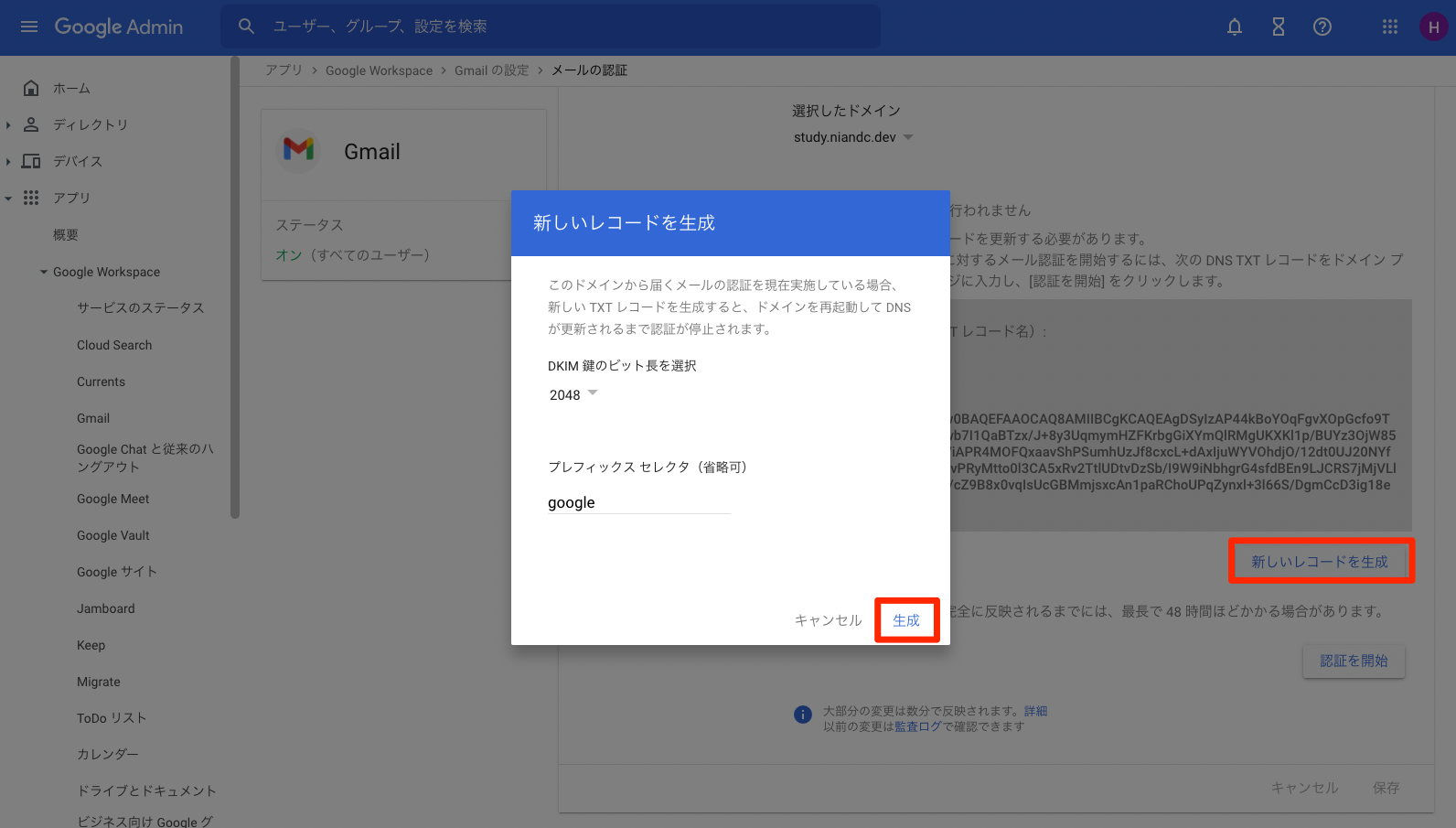Open Gmail in sidebar list

(x=93, y=418)
